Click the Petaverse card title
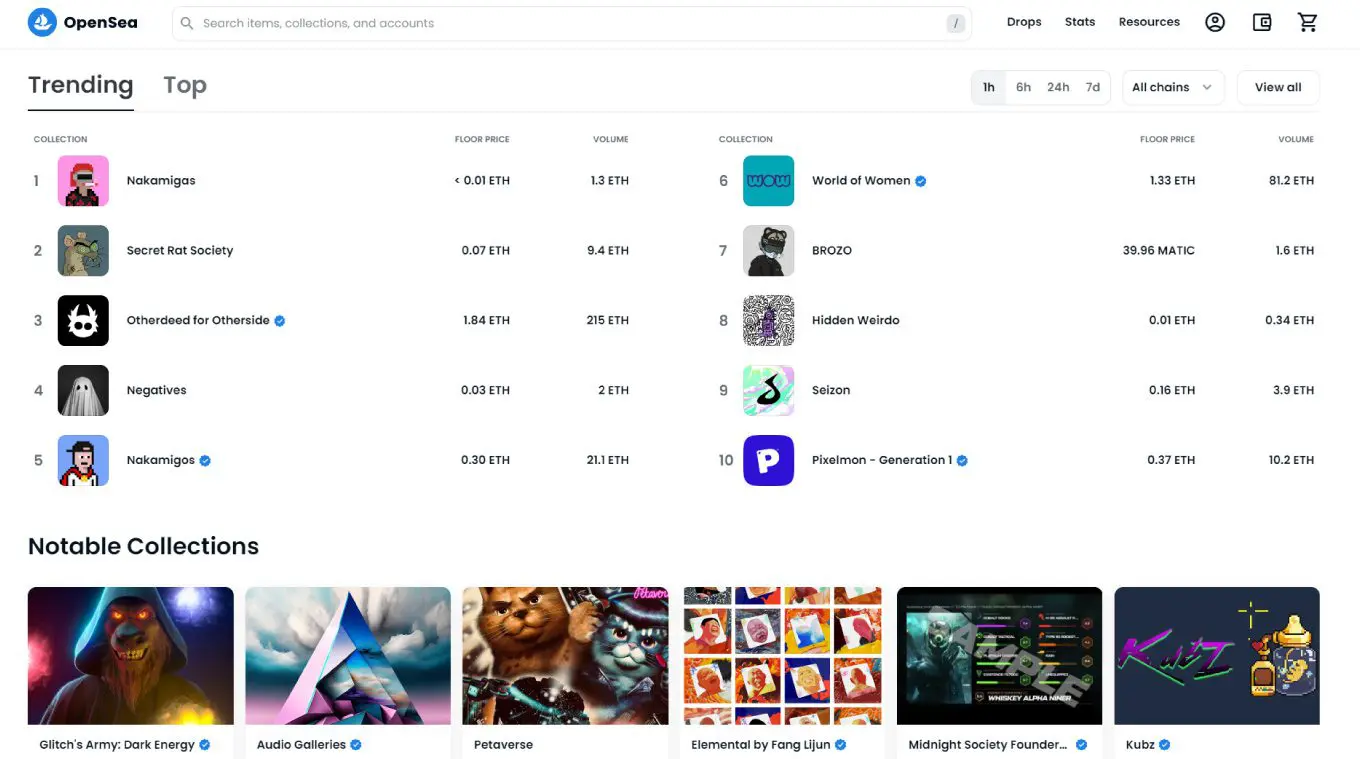This screenshot has width=1360, height=759. tap(503, 745)
